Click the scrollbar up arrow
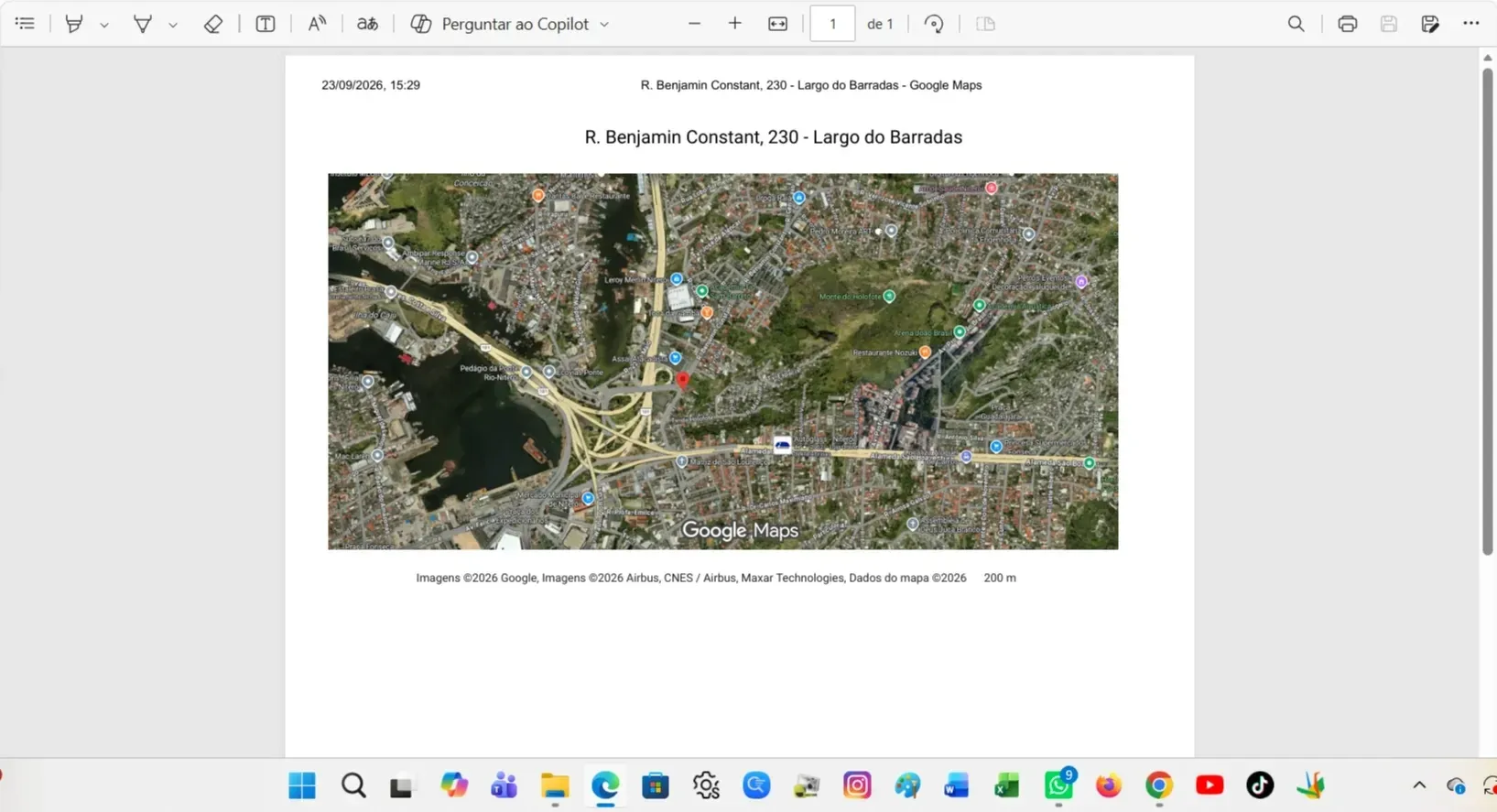The height and width of the screenshot is (812, 1497). pyautogui.click(x=1488, y=58)
